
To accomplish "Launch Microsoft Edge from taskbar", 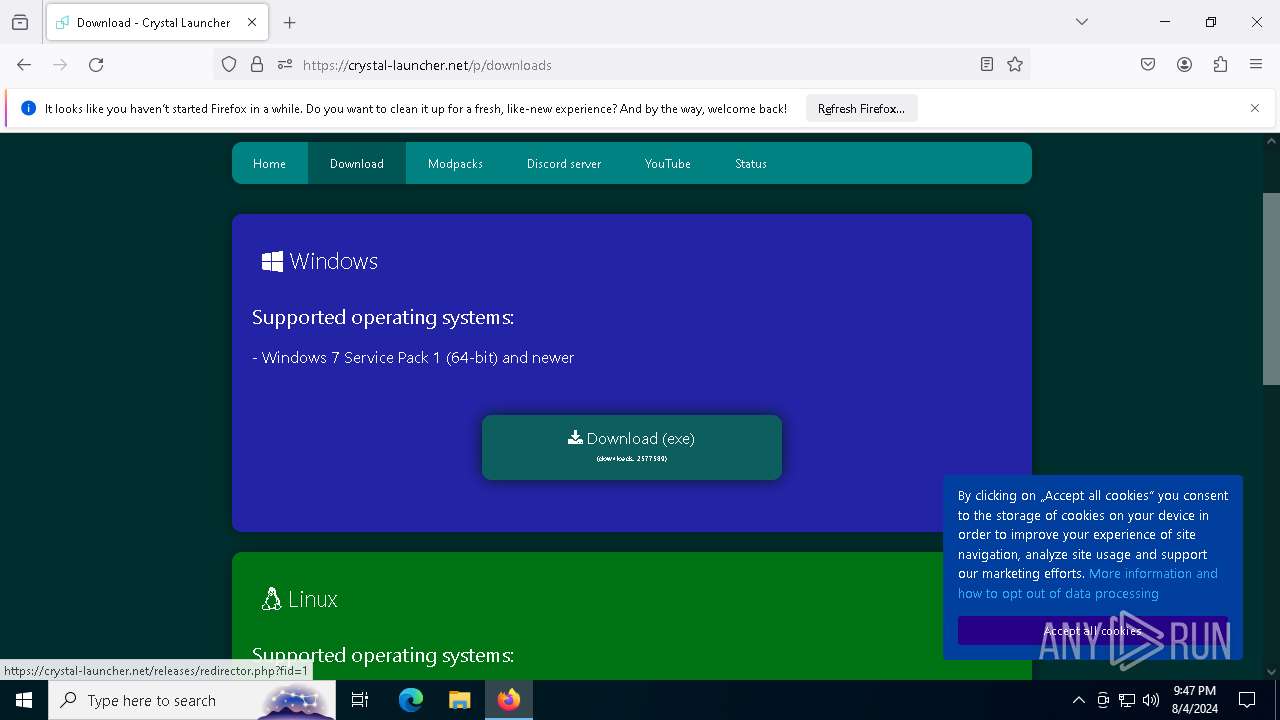I will pos(411,700).
